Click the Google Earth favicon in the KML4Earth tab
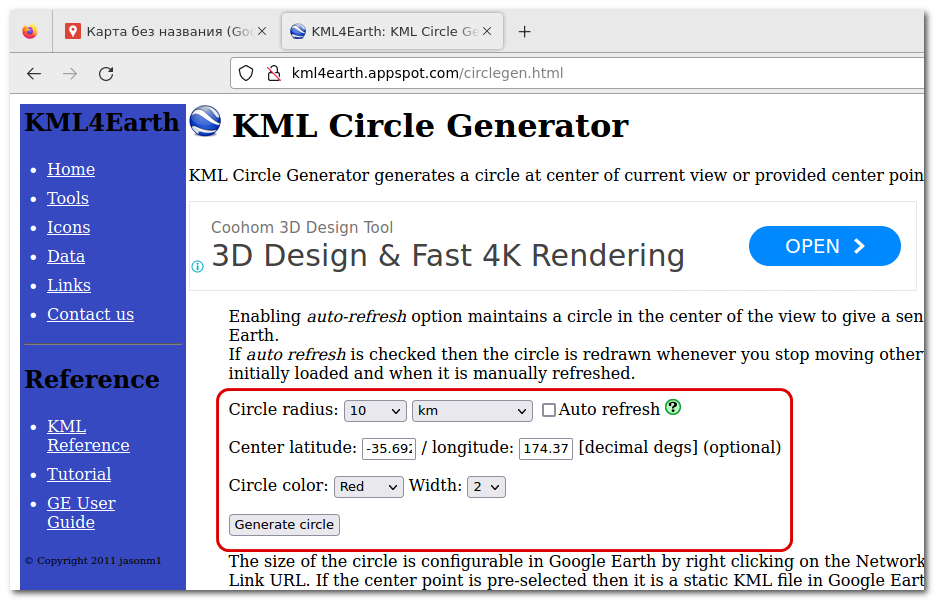 pyautogui.click(x=298, y=31)
